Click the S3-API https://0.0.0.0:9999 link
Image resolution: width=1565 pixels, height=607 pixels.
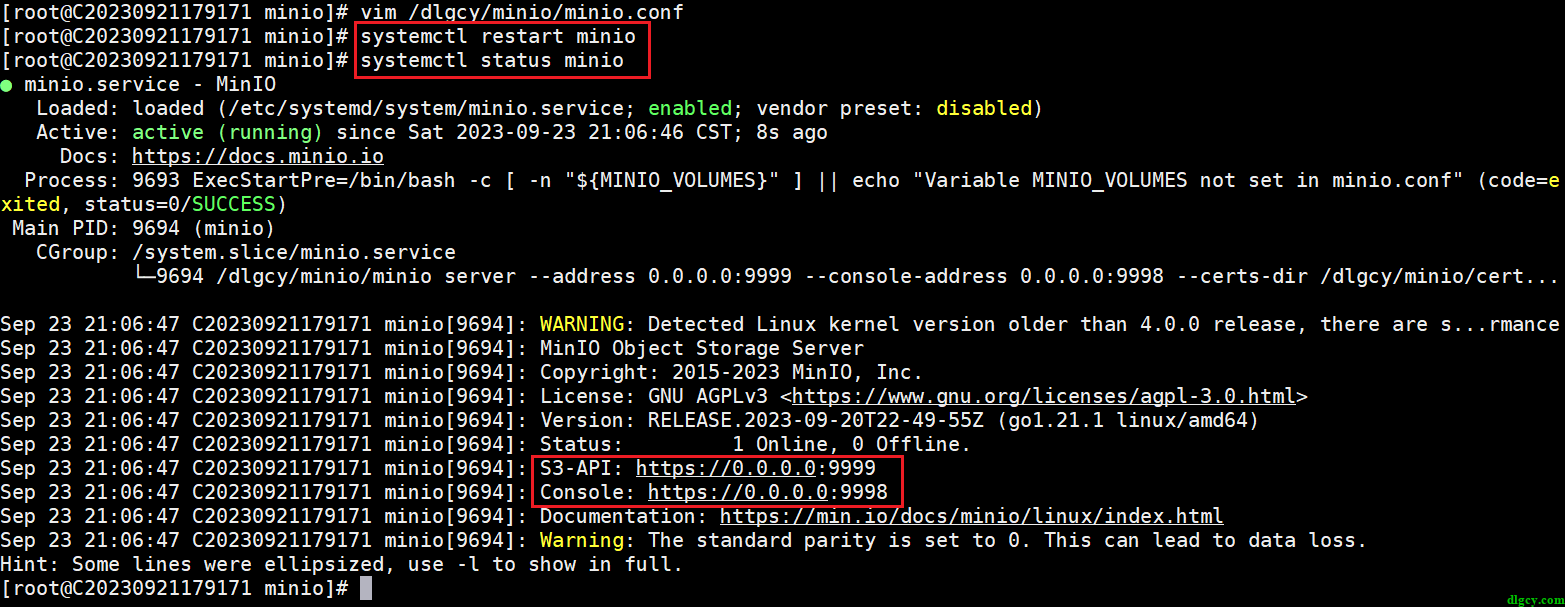(756, 468)
